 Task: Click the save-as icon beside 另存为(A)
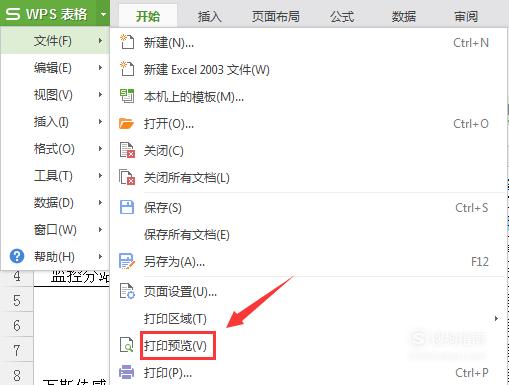click(x=127, y=261)
